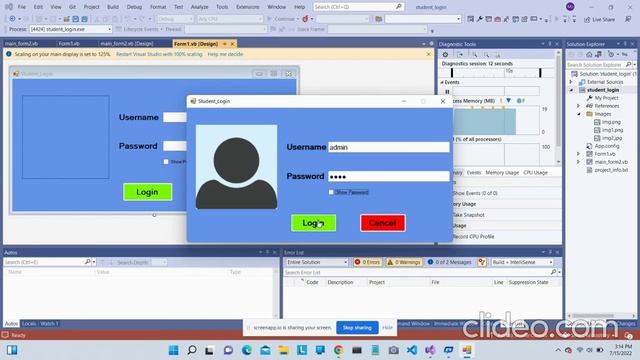Click the Error List build-filter icon
640x360 pixels.
(482, 262)
